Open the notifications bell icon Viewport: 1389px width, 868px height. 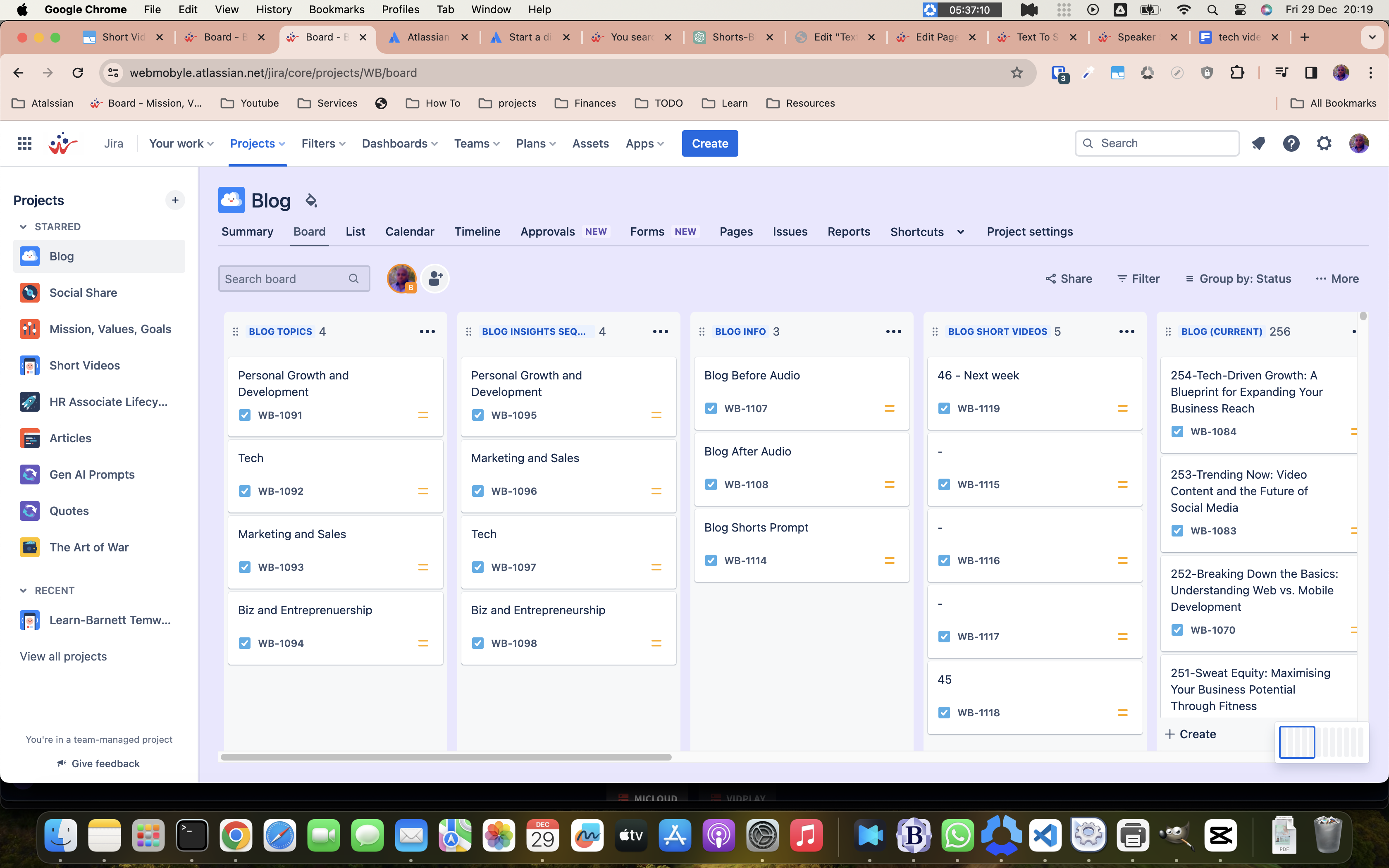(x=1258, y=143)
